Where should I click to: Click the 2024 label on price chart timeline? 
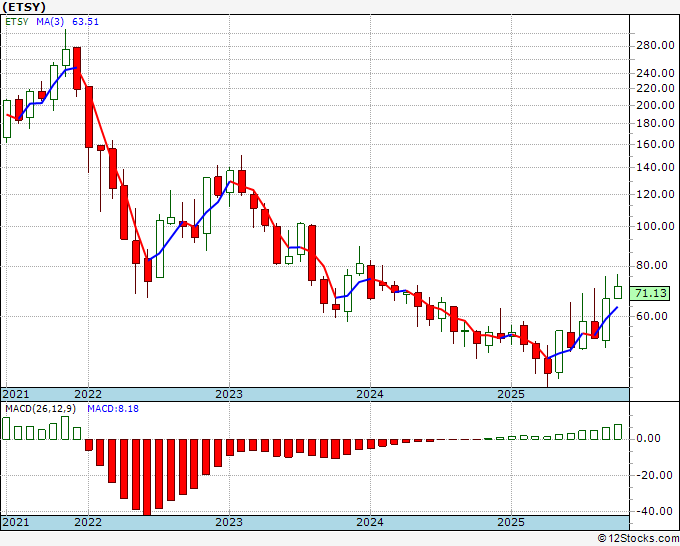click(x=370, y=394)
